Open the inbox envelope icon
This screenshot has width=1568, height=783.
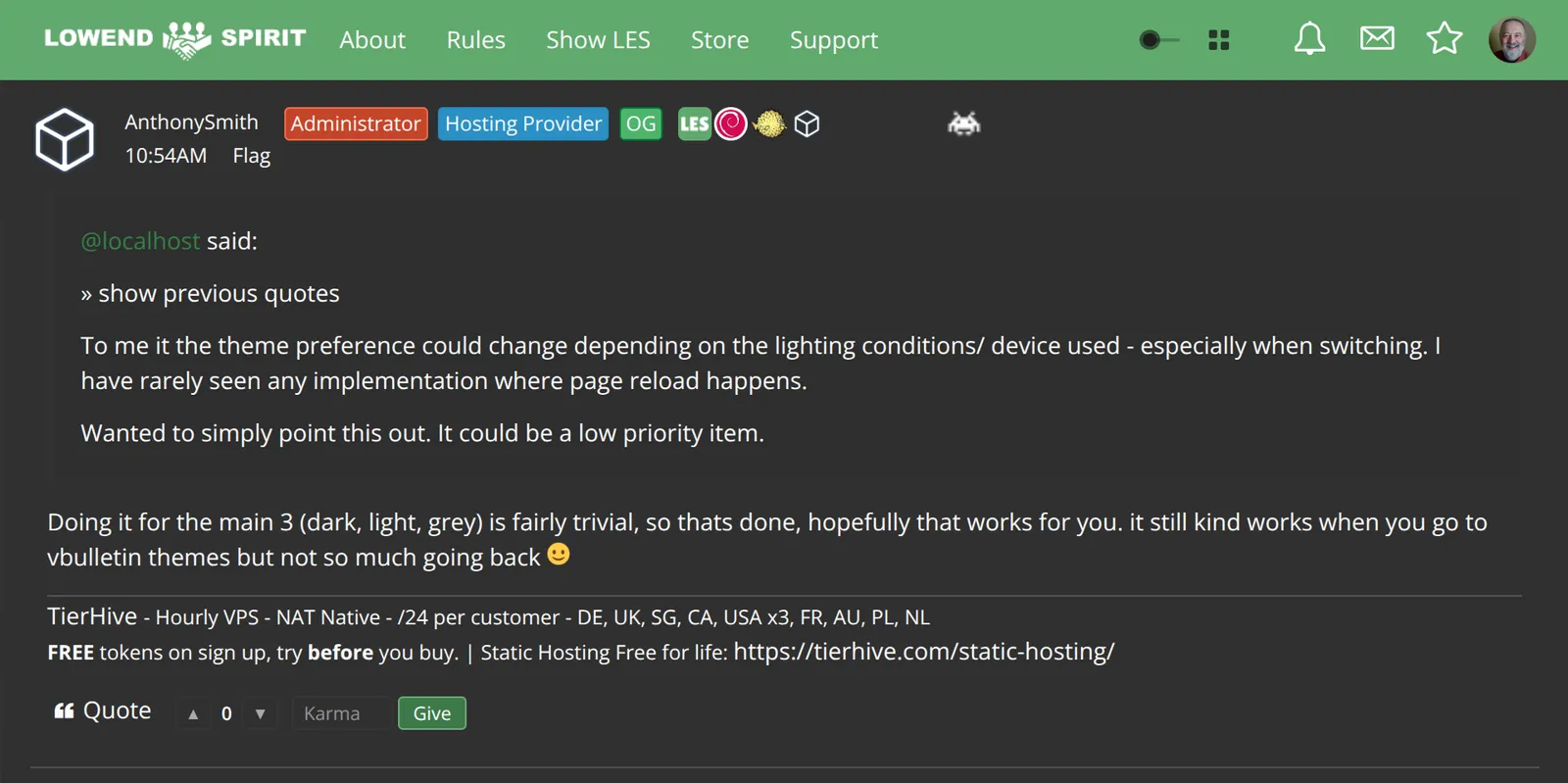[1377, 38]
